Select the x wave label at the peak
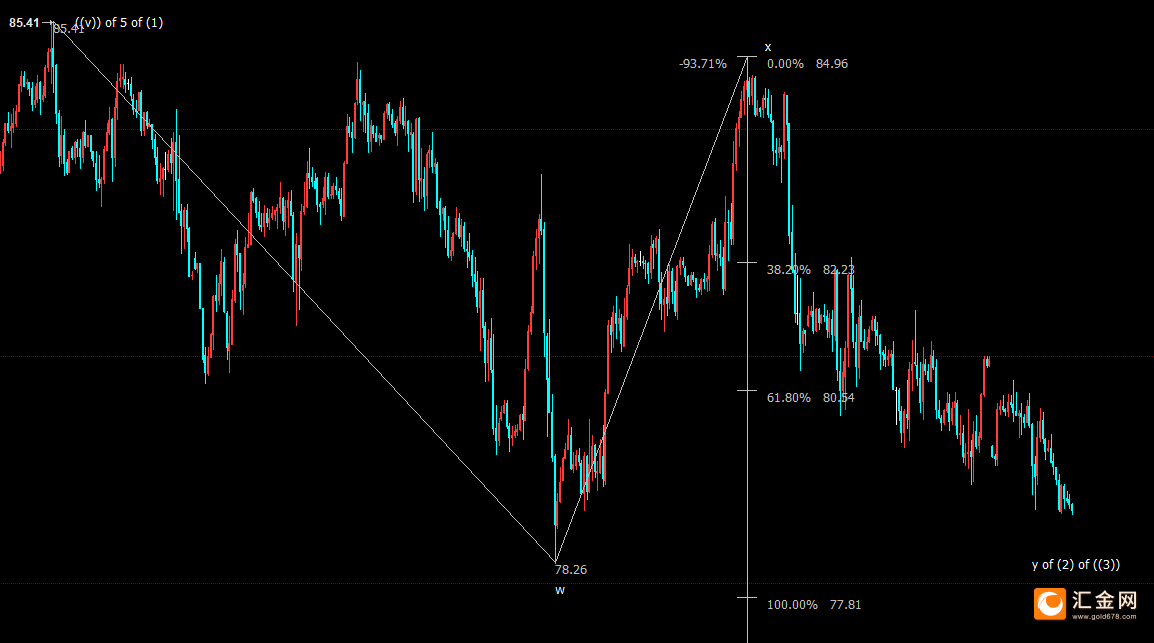This screenshot has height=643, width=1154. pyautogui.click(x=768, y=47)
